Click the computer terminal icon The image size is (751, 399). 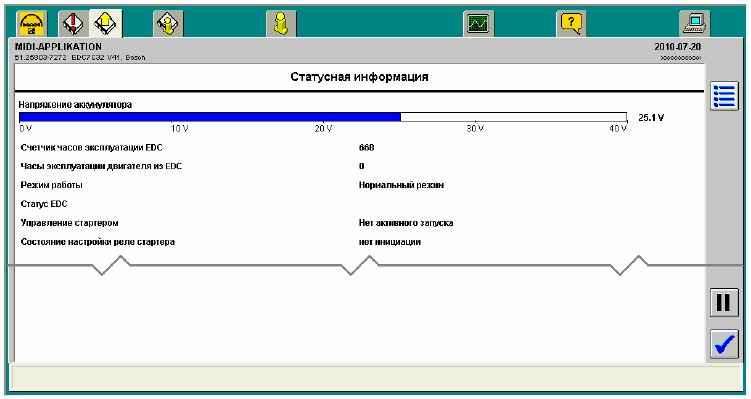[x=694, y=23]
